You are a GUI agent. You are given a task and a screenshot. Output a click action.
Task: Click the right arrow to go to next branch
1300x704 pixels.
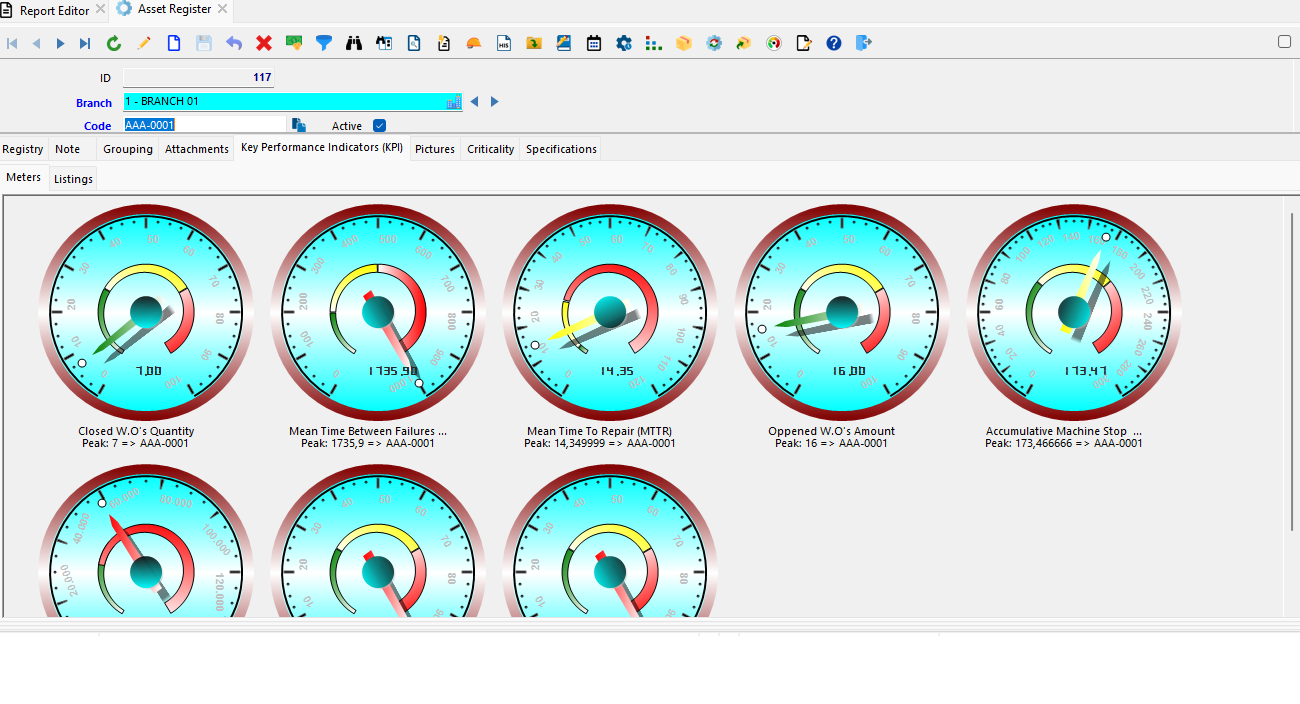[494, 101]
